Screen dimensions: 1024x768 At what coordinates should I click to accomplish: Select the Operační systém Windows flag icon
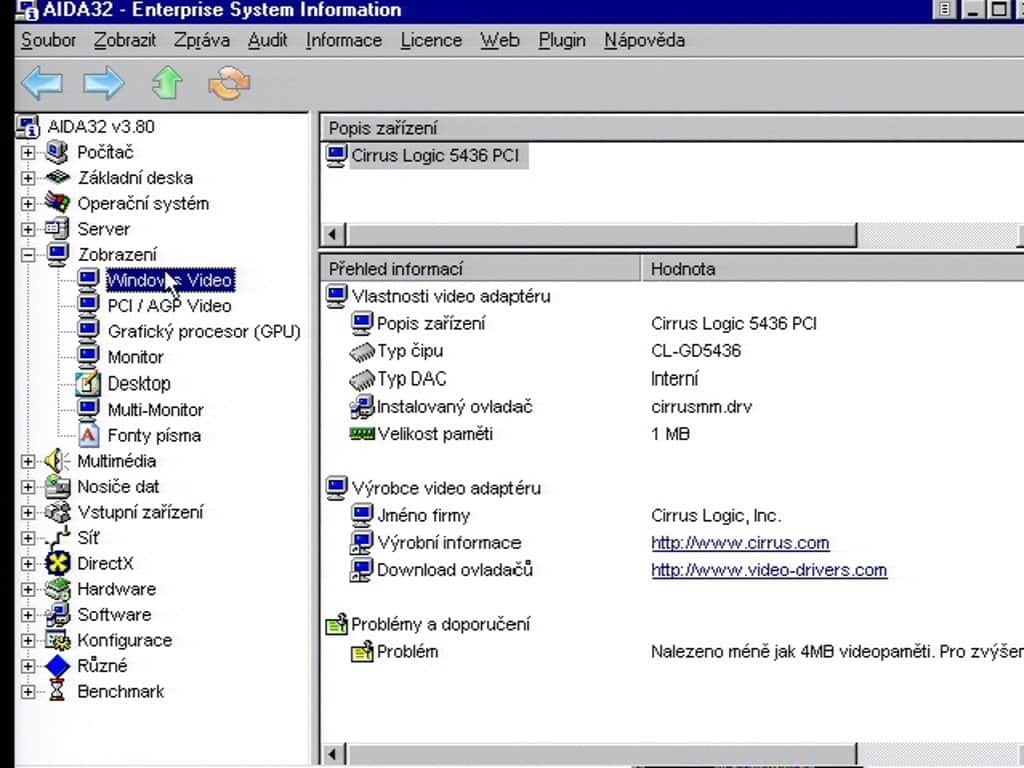click(x=57, y=203)
